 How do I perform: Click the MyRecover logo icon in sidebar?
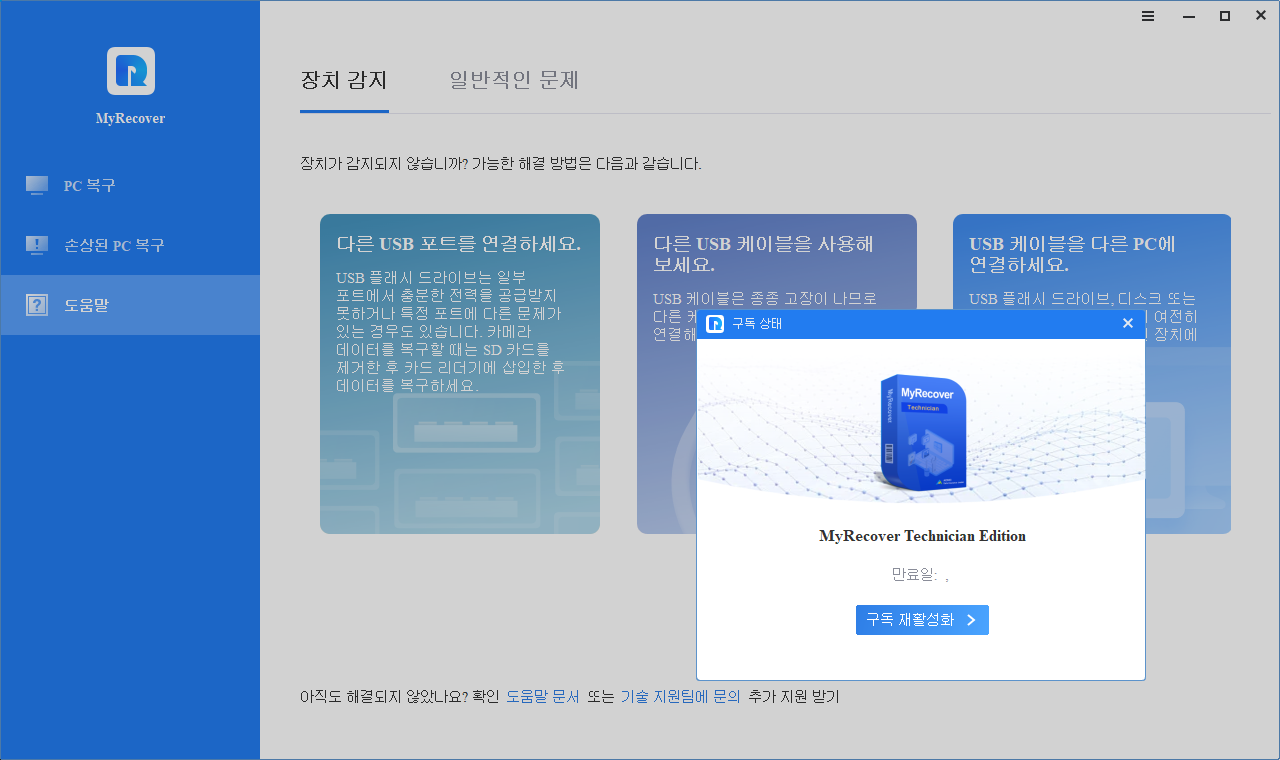130,71
